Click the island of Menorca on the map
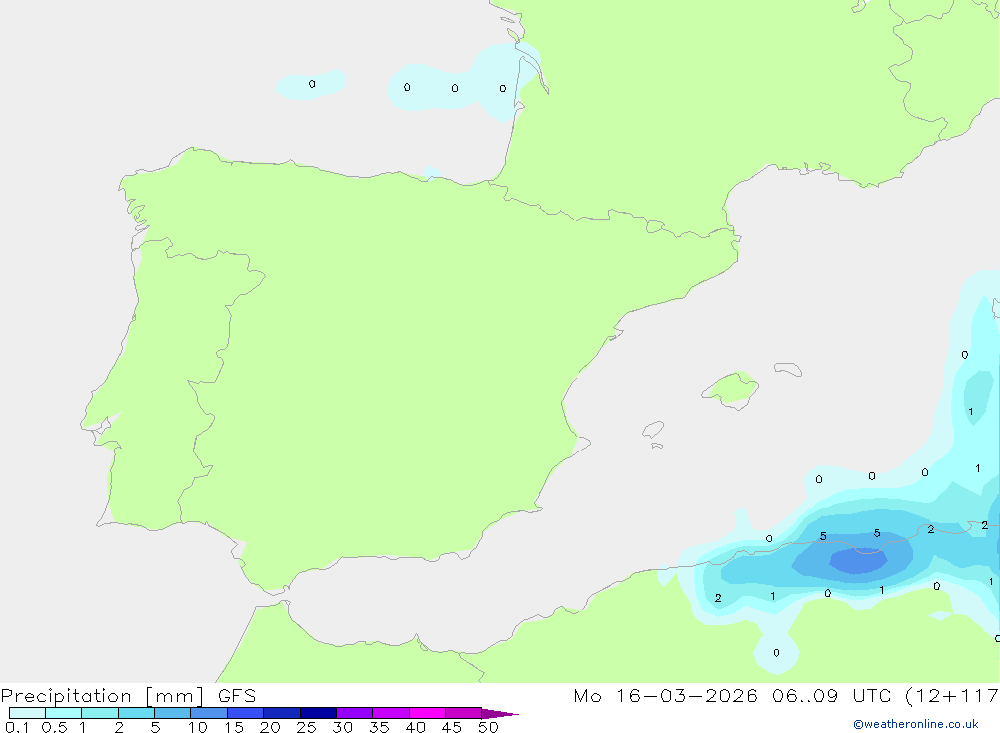 [x=788, y=369]
